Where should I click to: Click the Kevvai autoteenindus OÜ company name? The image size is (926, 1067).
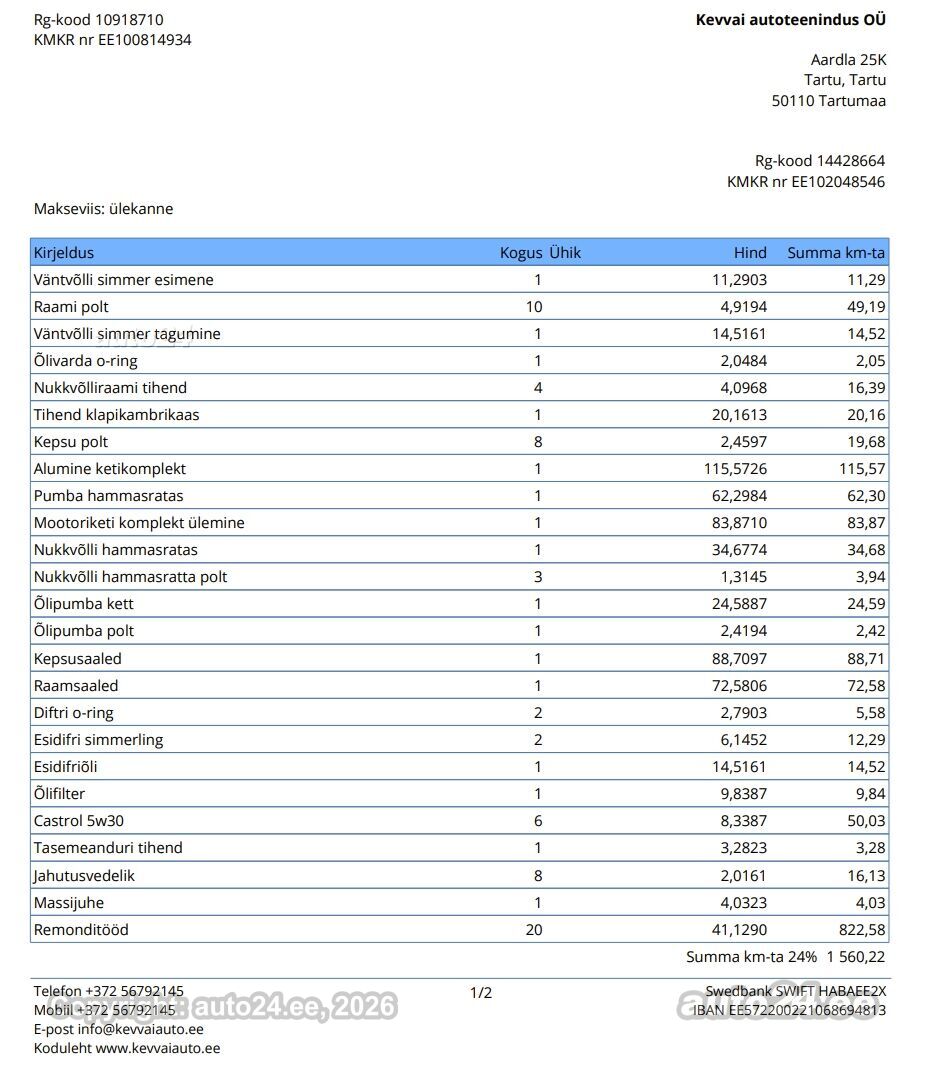791,20
